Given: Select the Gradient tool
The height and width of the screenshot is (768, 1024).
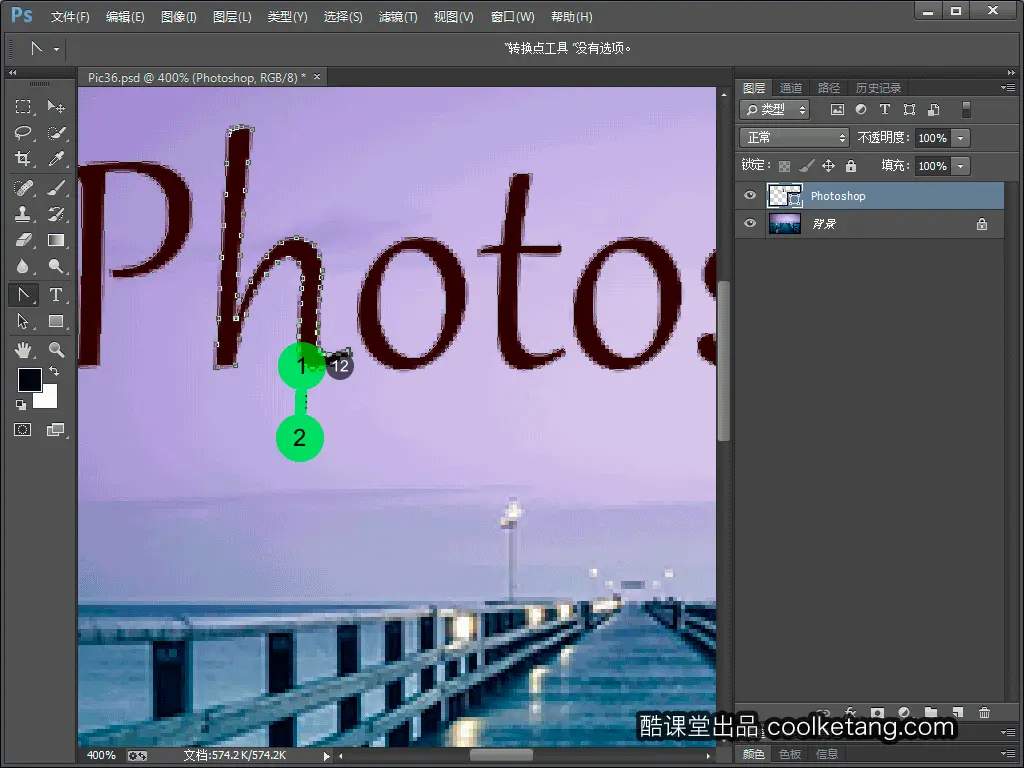Looking at the screenshot, I should pos(56,240).
